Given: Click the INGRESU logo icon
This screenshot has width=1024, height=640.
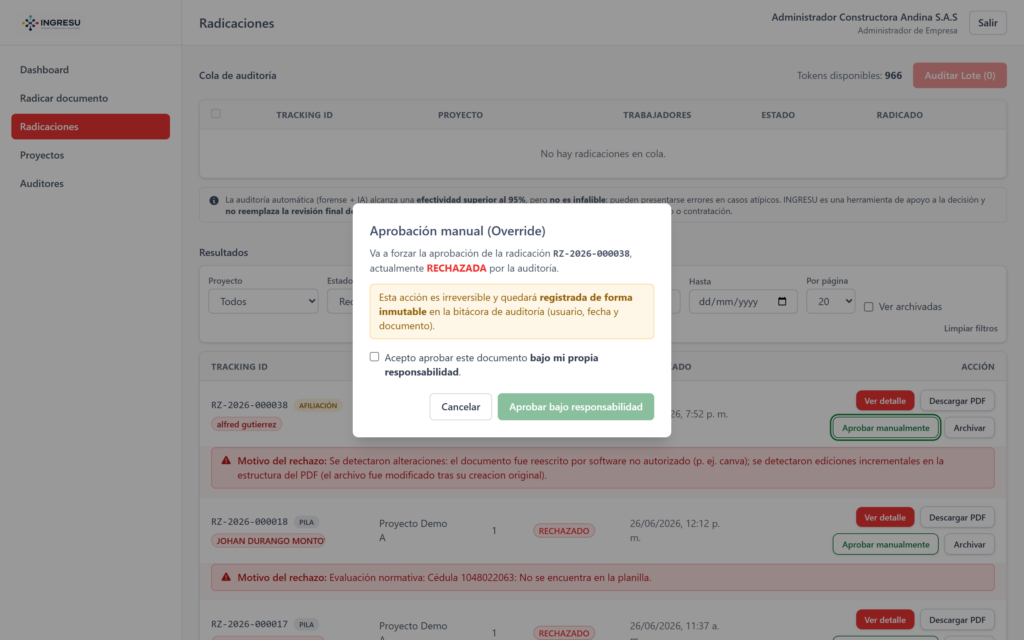Looking at the screenshot, I should click(29, 23).
